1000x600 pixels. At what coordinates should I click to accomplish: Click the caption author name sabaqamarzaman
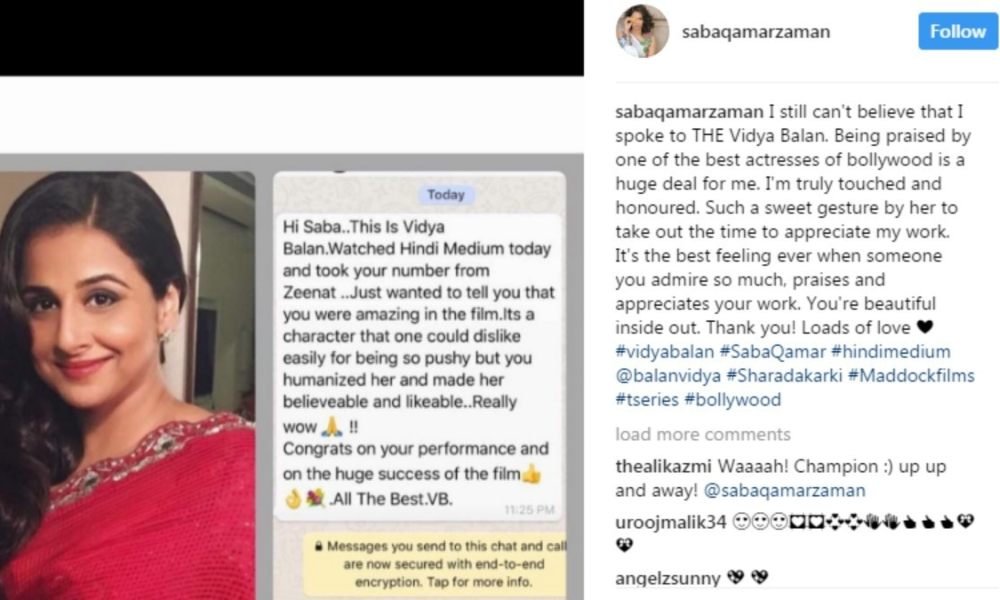(689, 112)
